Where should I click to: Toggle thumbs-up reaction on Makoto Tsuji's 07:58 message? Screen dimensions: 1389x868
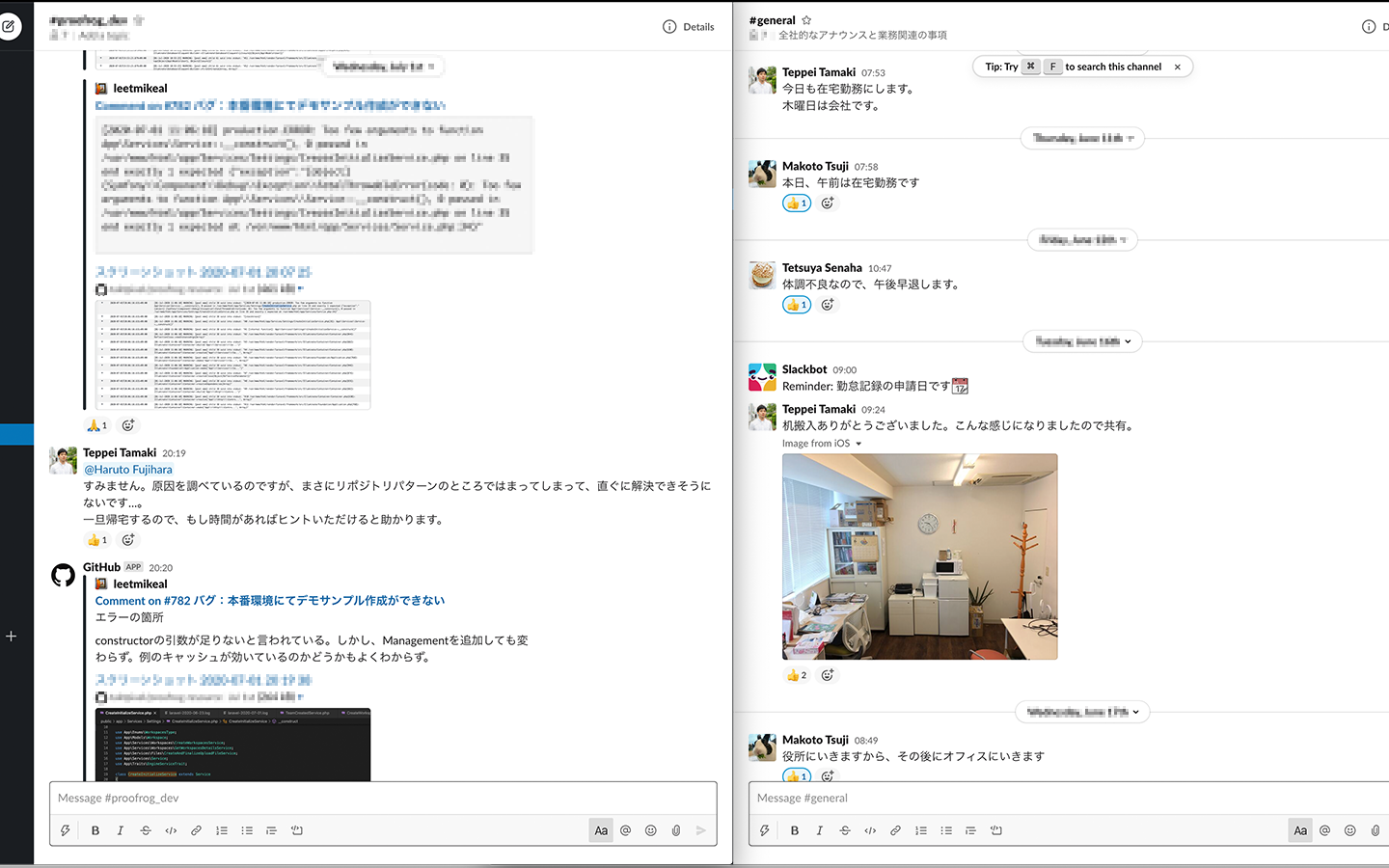(x=797, y=203)
